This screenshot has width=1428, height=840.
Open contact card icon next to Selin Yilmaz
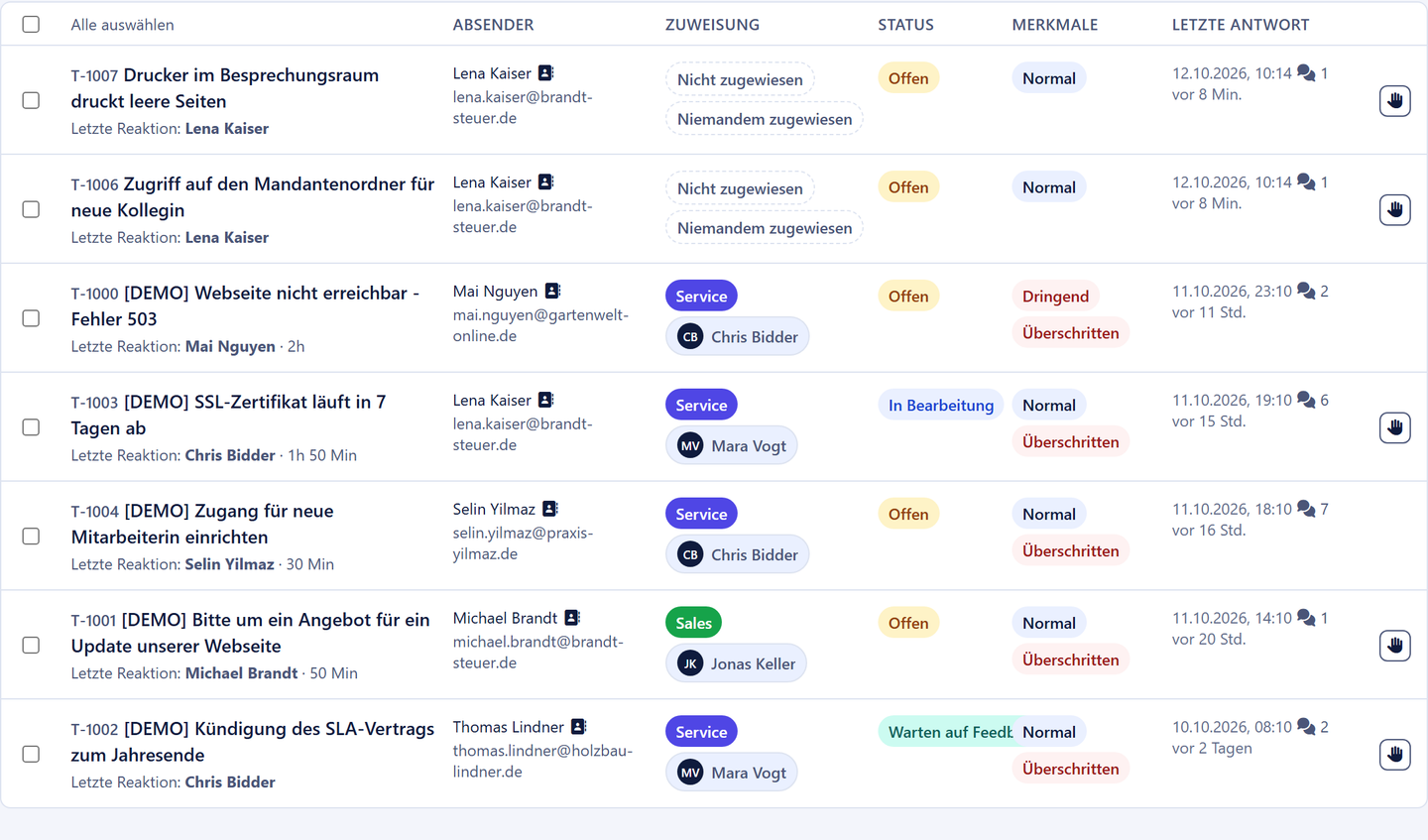click(x=550, y=509)
